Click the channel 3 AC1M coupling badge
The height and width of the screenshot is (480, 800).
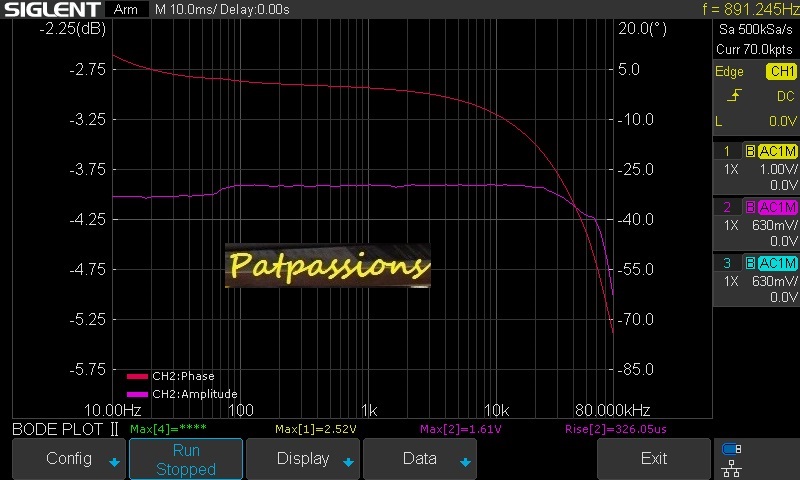coord(777,263)
